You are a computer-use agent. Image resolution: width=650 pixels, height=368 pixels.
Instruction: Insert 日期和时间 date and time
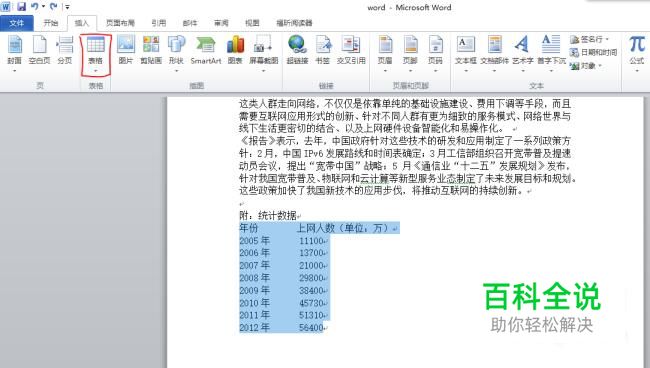(594, 53)
